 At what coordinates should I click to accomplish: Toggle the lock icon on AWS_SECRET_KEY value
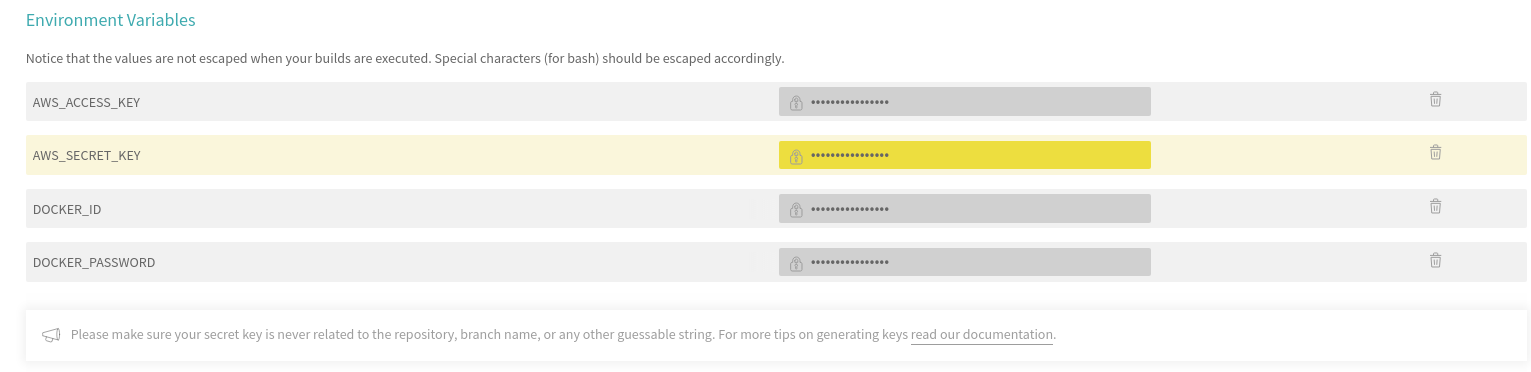[796, 156]
